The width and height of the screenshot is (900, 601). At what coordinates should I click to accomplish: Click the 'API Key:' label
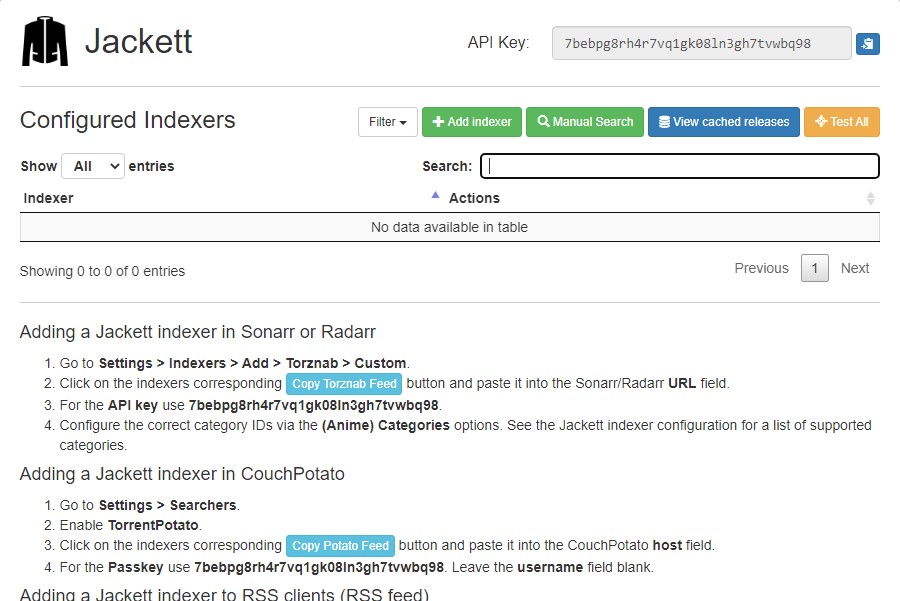point(498,42)
